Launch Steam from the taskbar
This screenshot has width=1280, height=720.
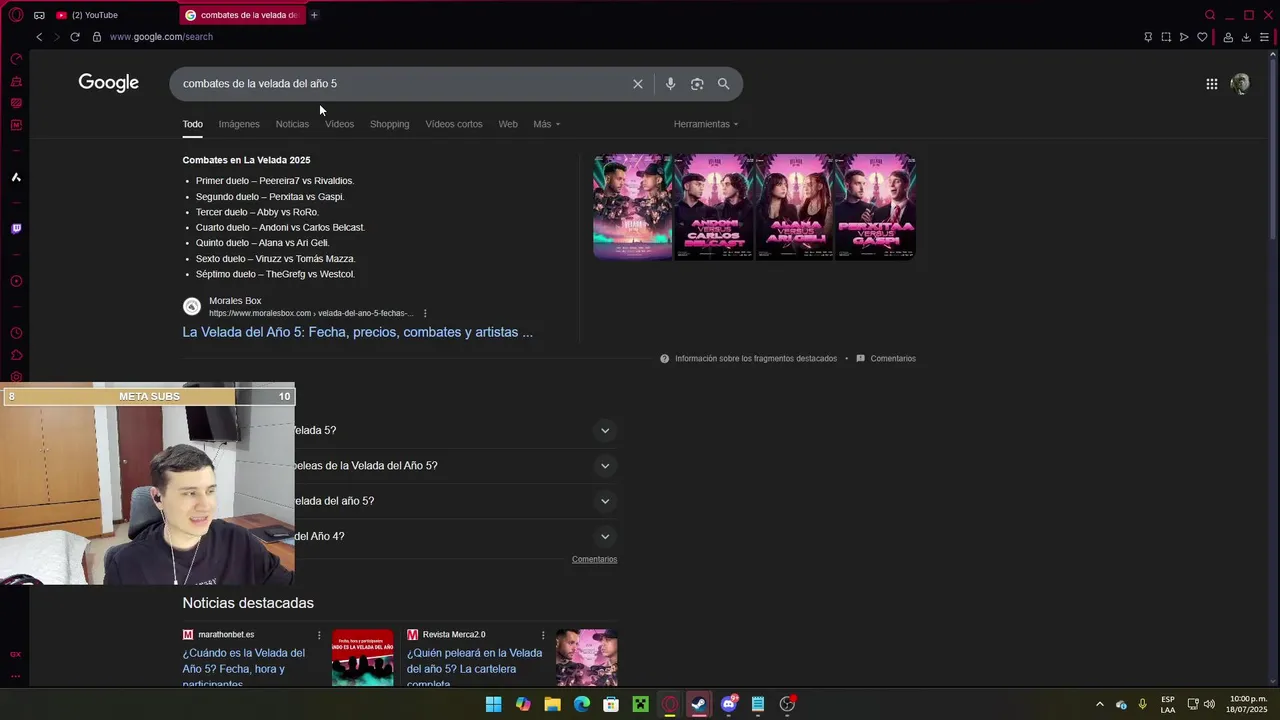(699, 704)
